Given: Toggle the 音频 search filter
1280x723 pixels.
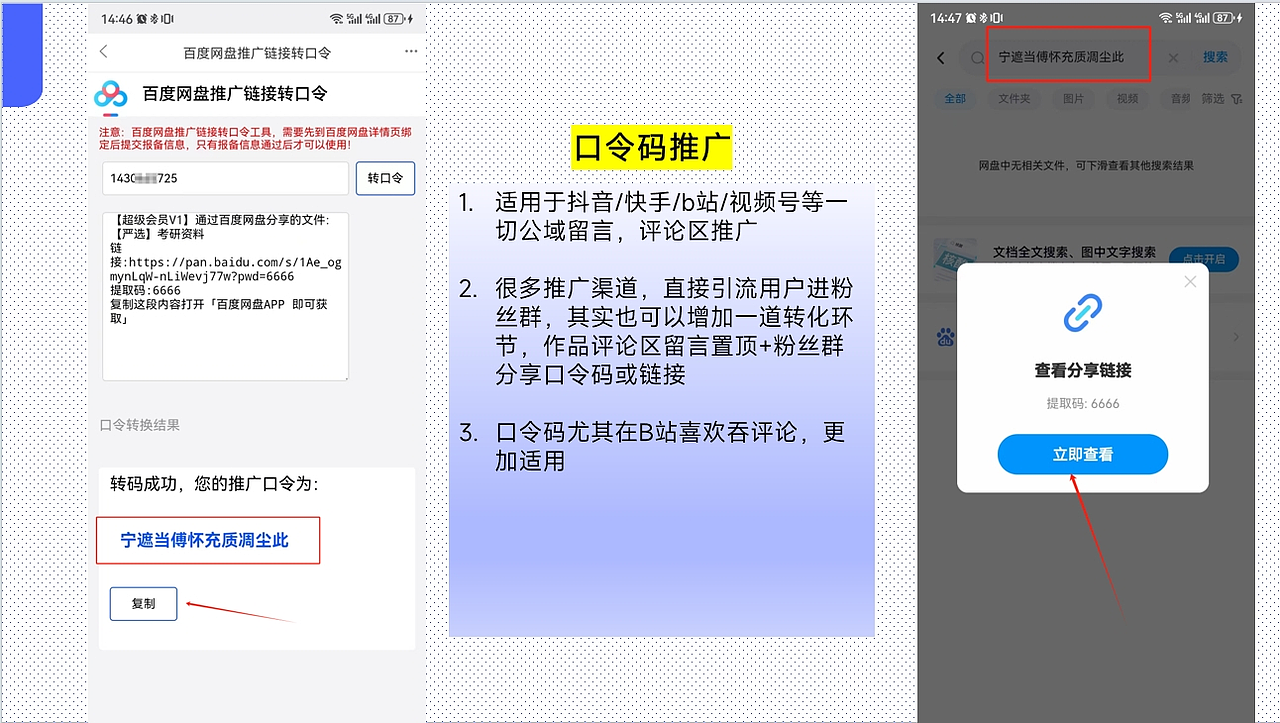Looking at the screenshot, I should [x=1180, y=98].
